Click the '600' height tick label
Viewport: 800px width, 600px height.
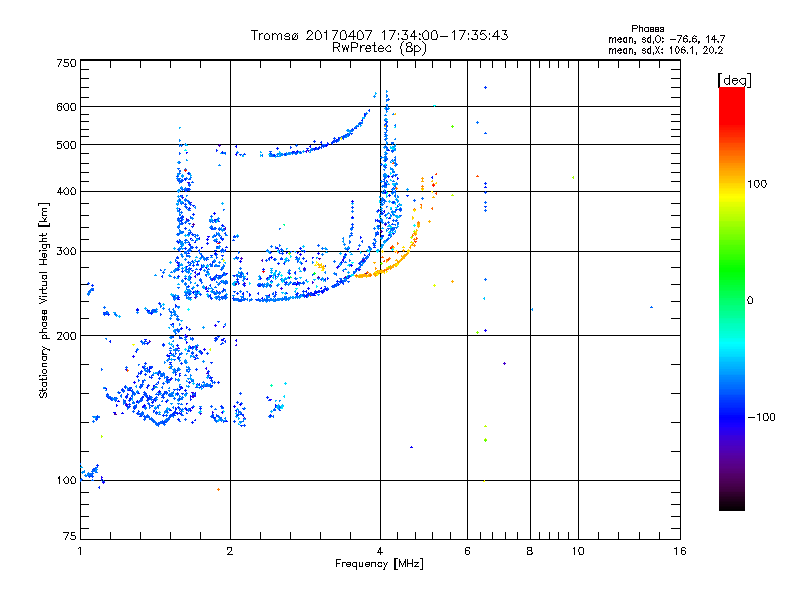pos(66,107)
